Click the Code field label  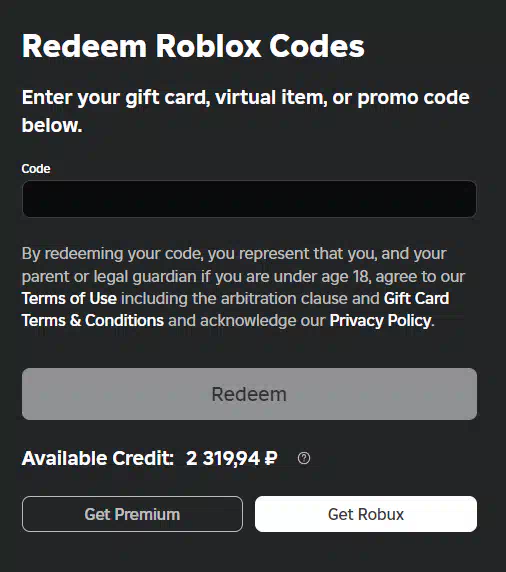point(36,169)
